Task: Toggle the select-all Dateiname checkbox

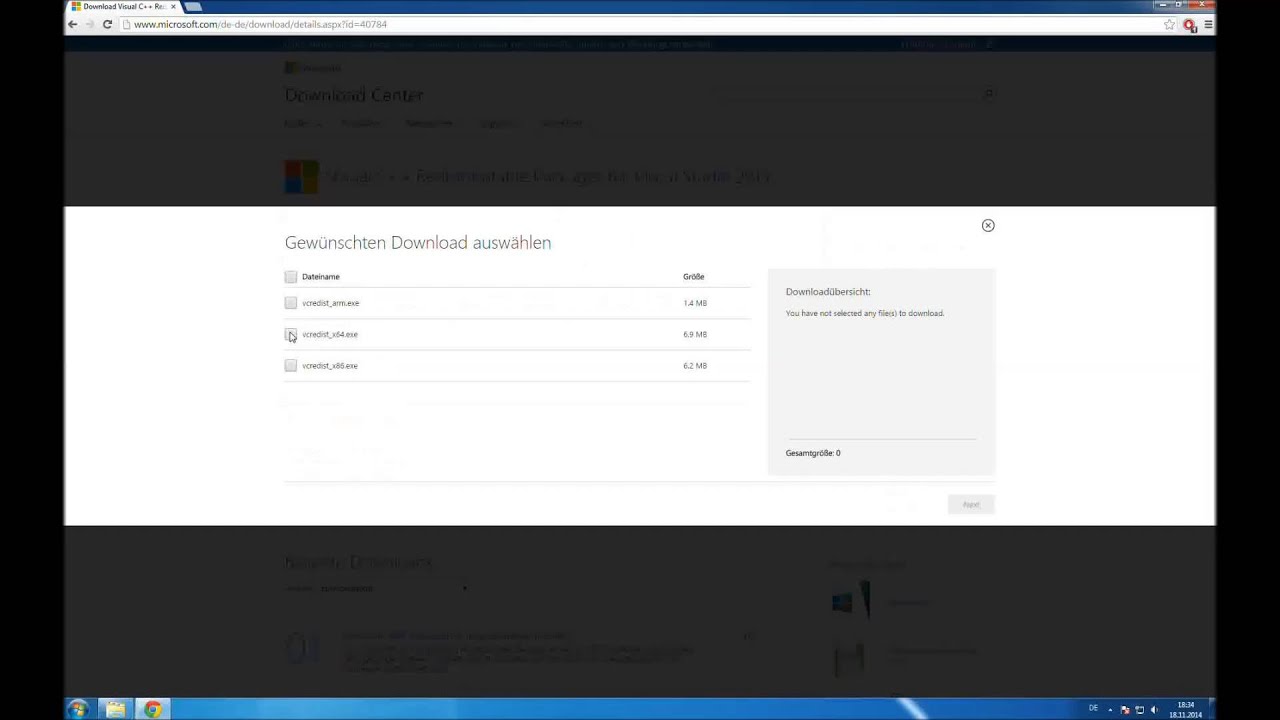Action: (291, 277)
